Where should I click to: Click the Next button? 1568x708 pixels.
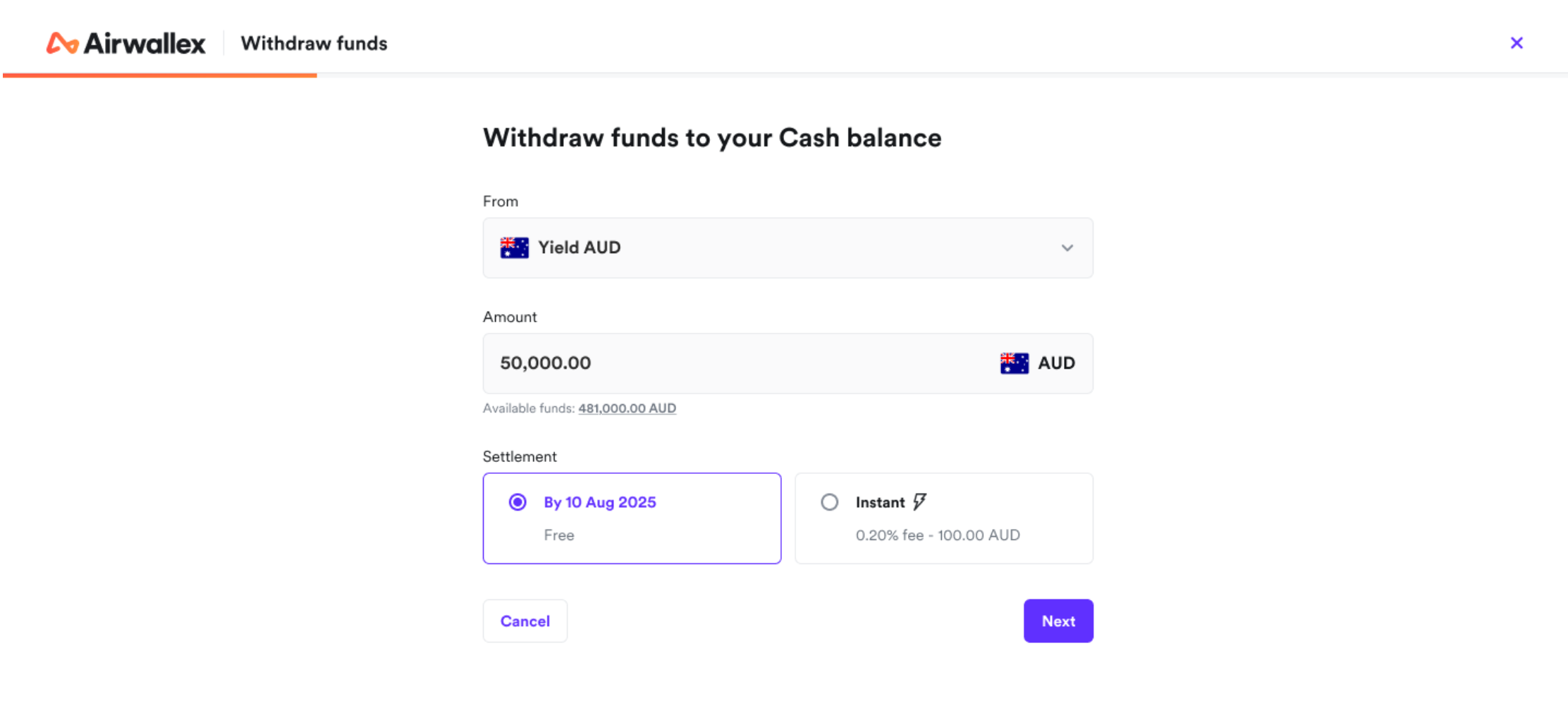coord(1058,621)
